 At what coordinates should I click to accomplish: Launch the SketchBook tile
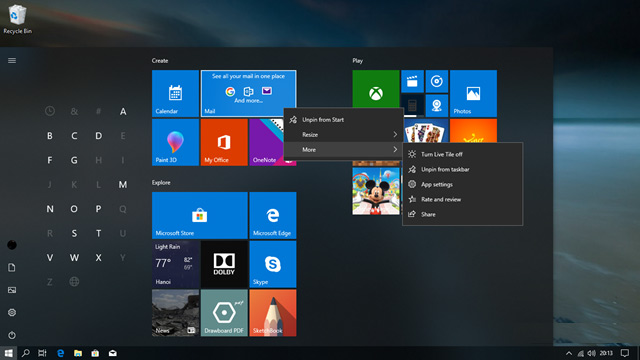(273, 313)
